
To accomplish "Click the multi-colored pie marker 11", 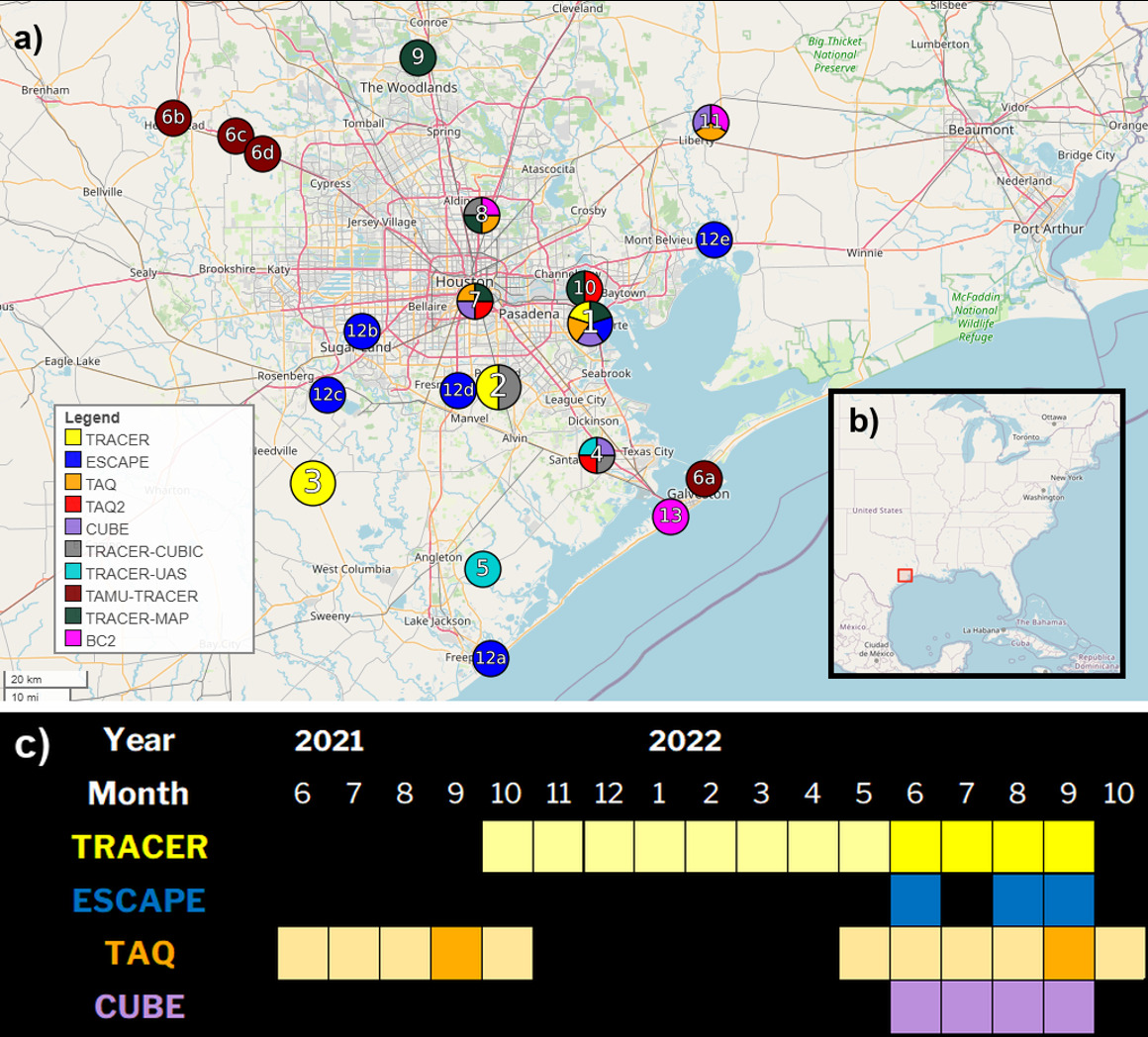I will click(x=711, y=122).
